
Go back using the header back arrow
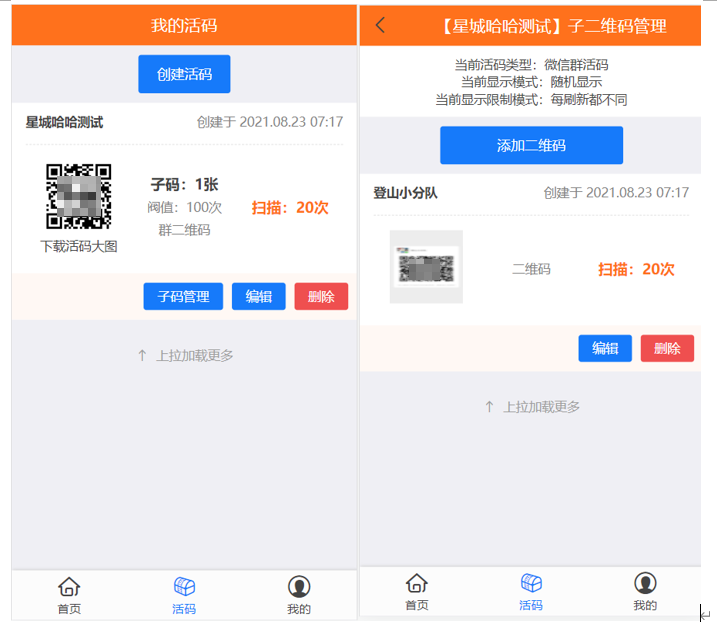[380, 26]
